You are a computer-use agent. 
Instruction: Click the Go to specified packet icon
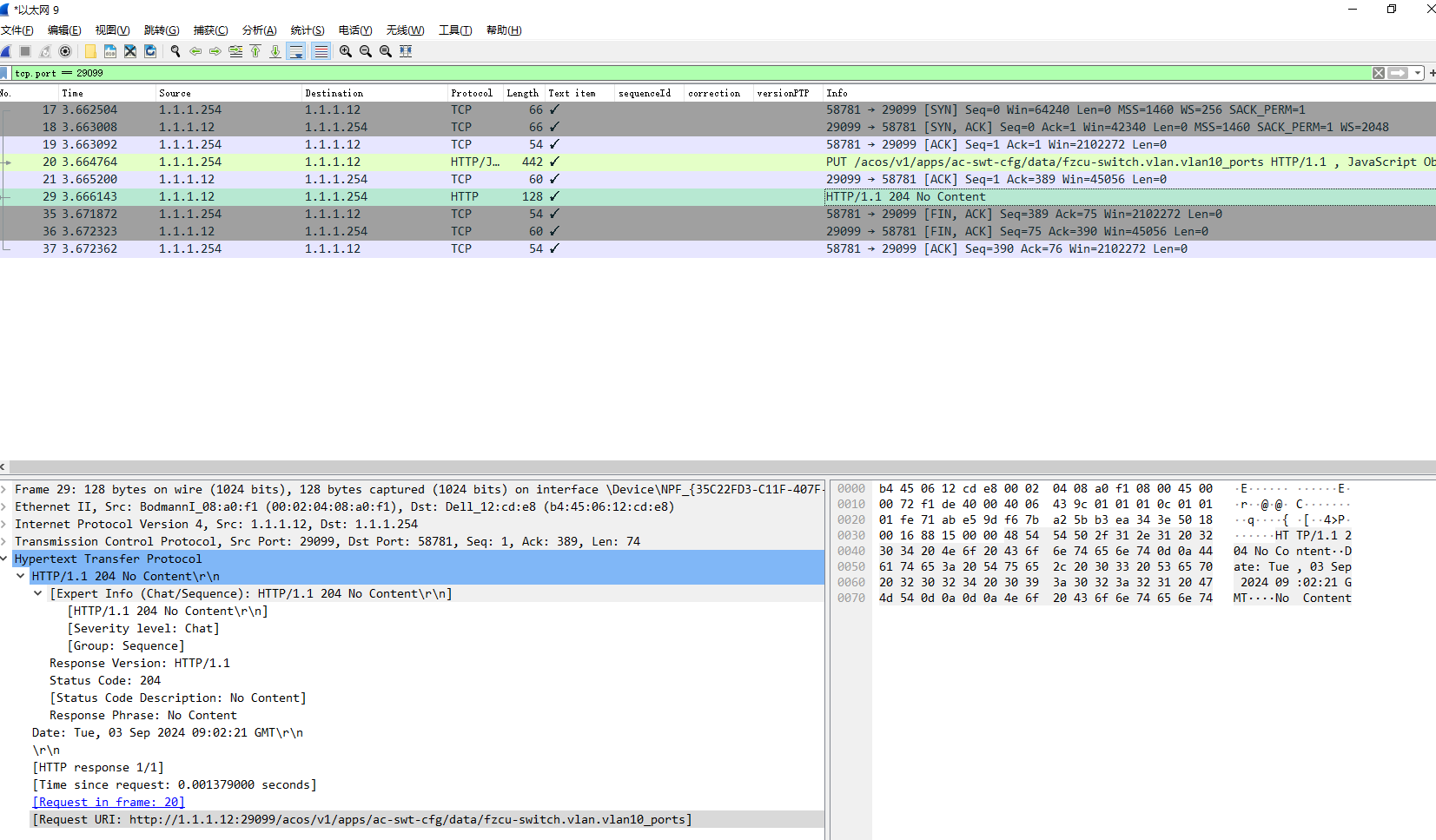click(235, 51)
